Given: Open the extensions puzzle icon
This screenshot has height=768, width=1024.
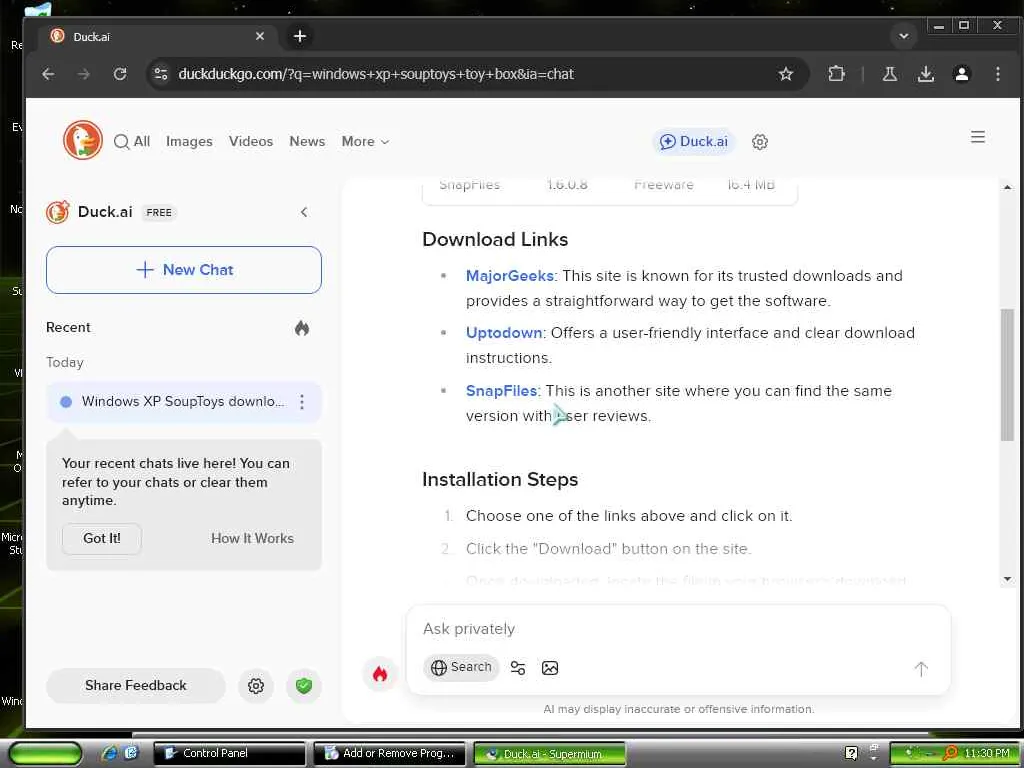Looking at the screenshot, I should (837, 74).
